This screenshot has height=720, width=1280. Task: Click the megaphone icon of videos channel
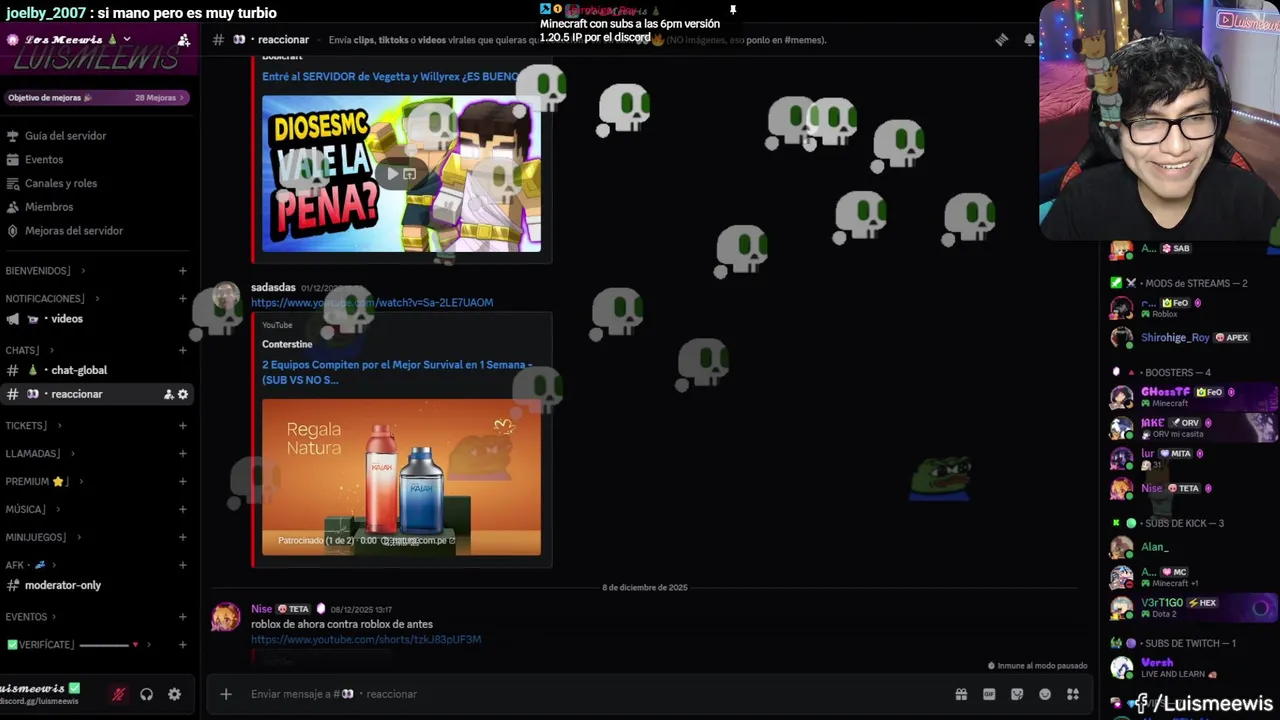point(13,319)
